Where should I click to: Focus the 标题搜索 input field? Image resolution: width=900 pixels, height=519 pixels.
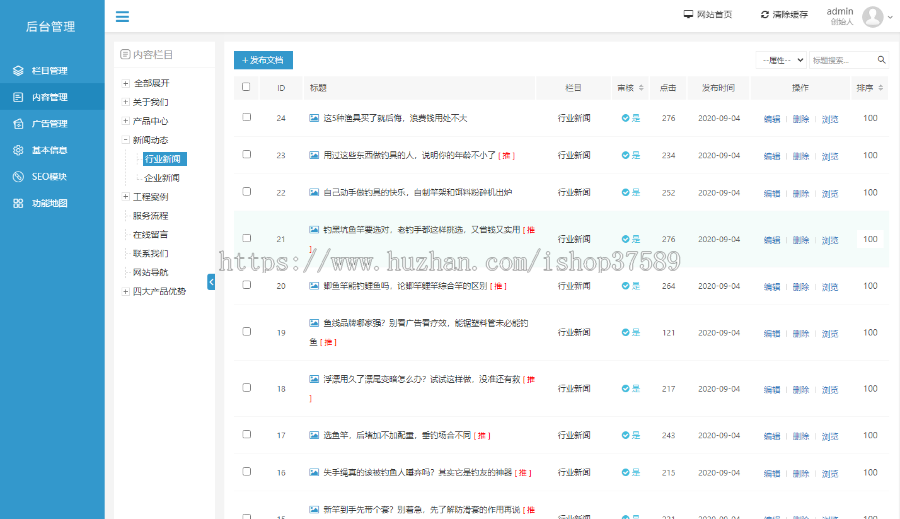[843, 60]
